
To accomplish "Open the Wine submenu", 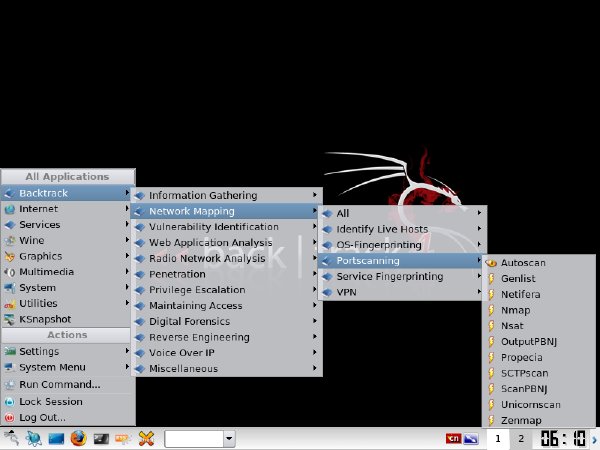I will 67,240.
